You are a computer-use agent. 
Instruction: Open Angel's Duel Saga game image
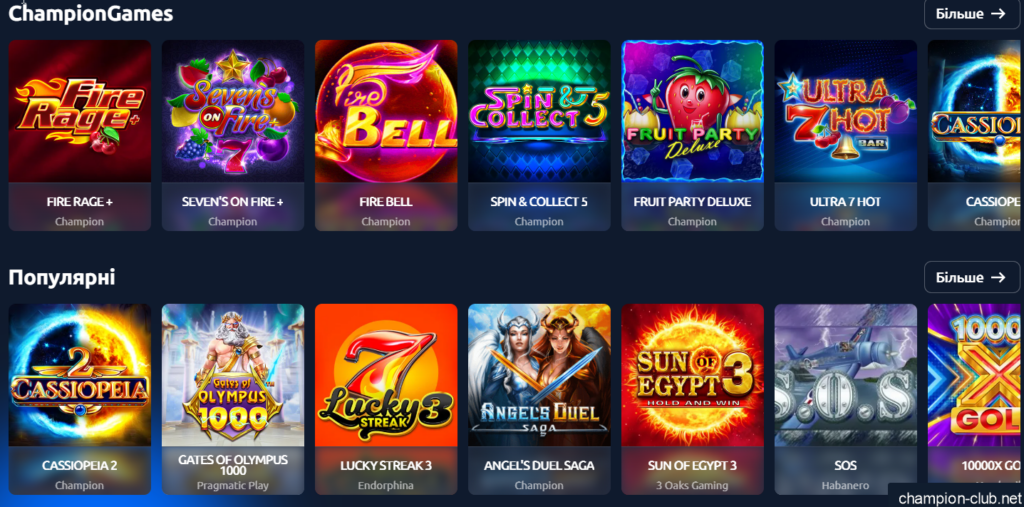(539, 375)
